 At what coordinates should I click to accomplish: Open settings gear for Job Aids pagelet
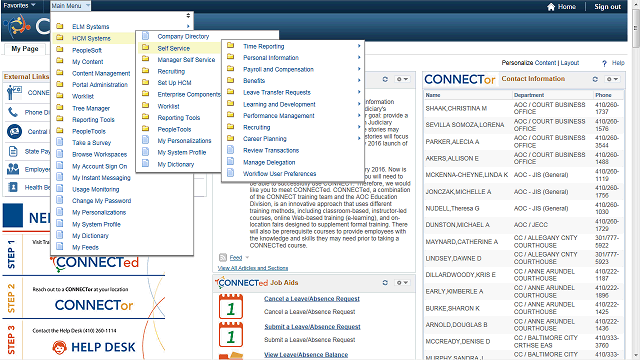point(402,282)
